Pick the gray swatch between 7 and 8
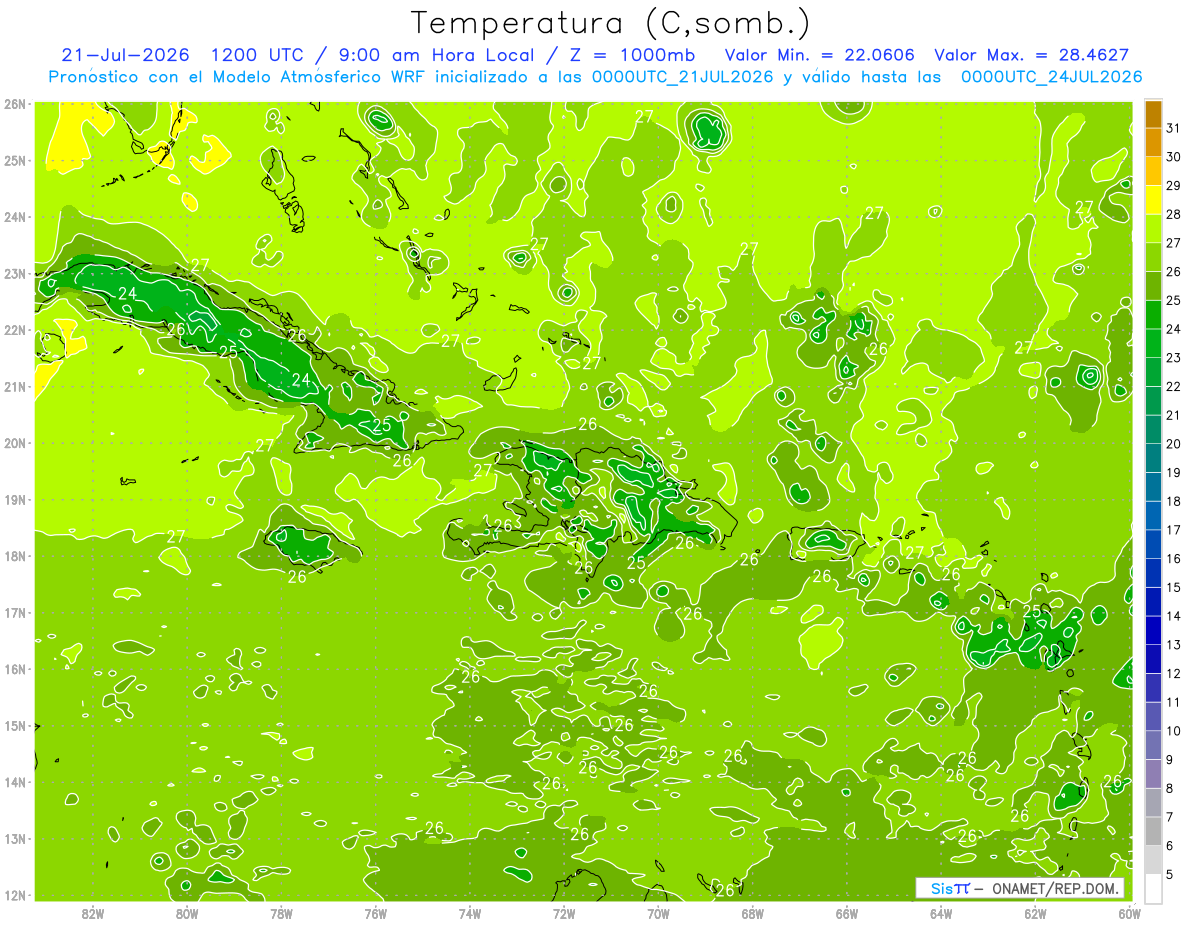The height and width of the screenshot is (927, 1200). (1153, 802)
